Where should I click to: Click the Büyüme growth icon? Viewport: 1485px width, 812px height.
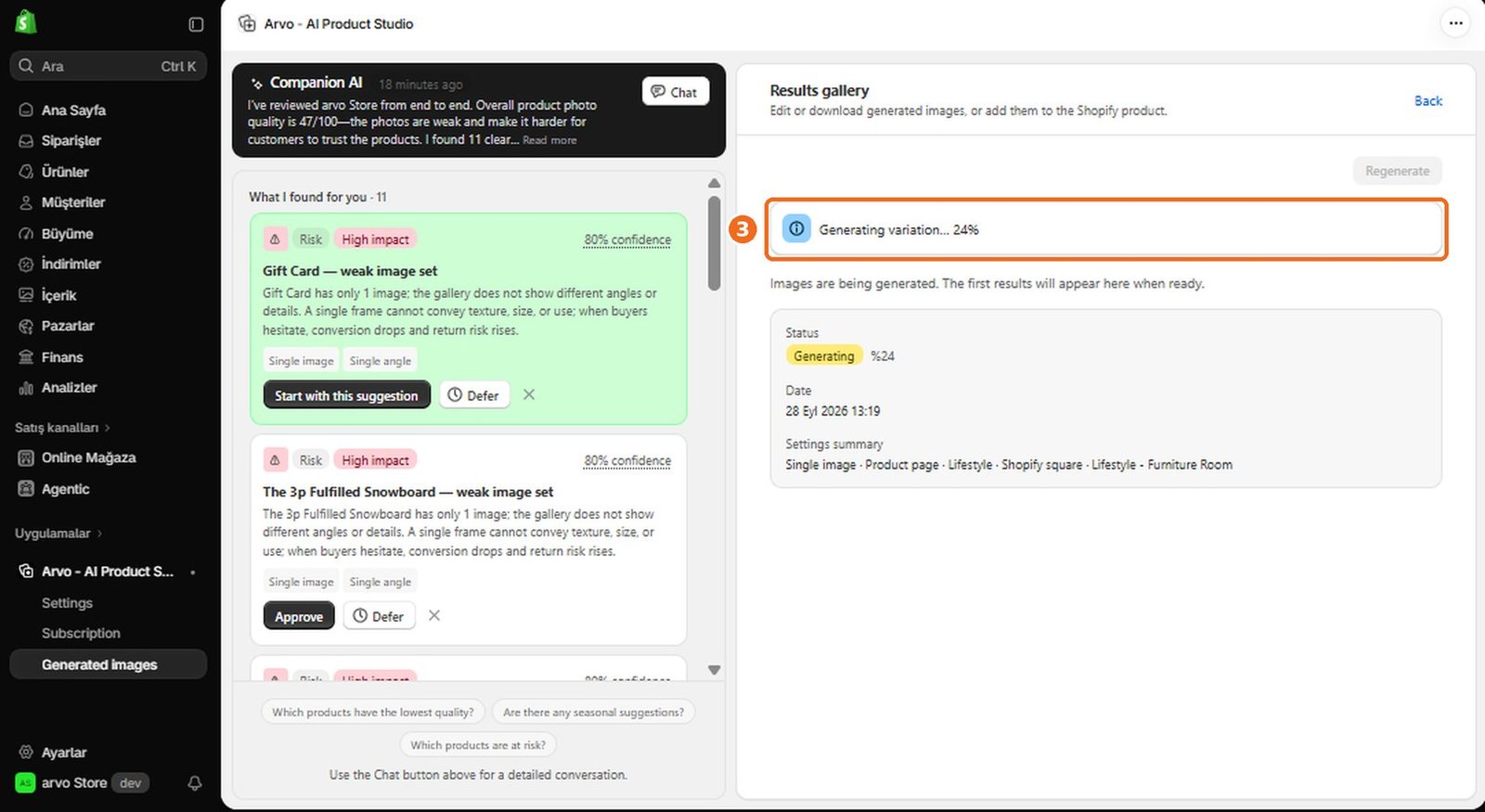point(26,234)
